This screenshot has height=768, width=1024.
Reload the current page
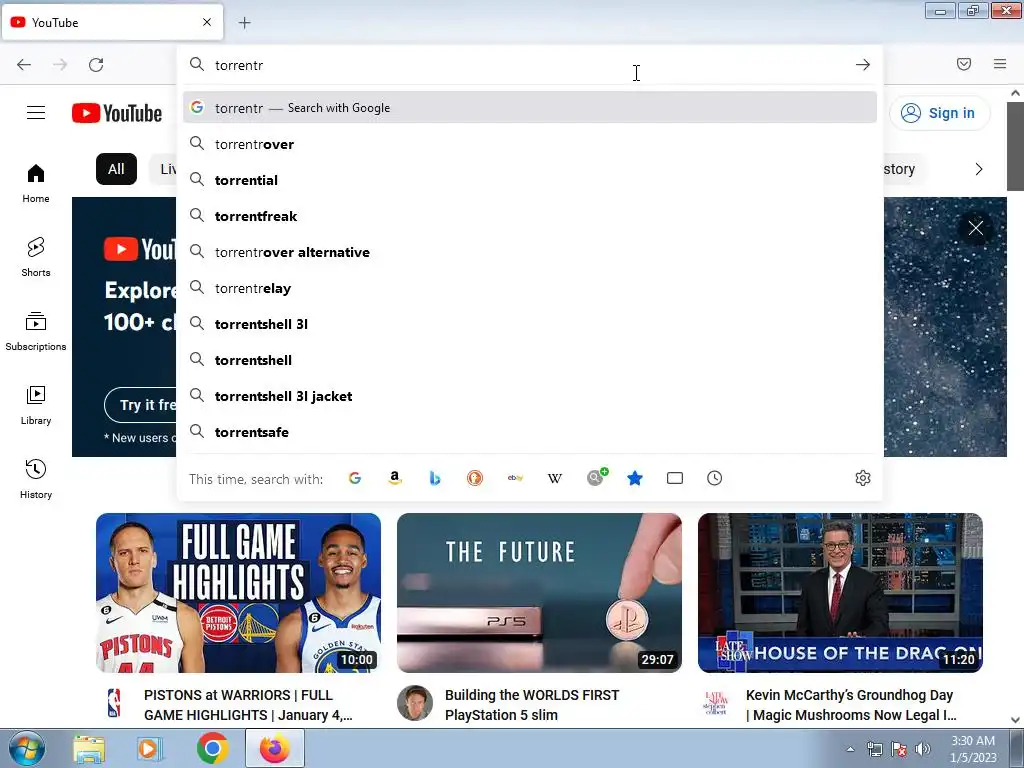click(96, 65)
